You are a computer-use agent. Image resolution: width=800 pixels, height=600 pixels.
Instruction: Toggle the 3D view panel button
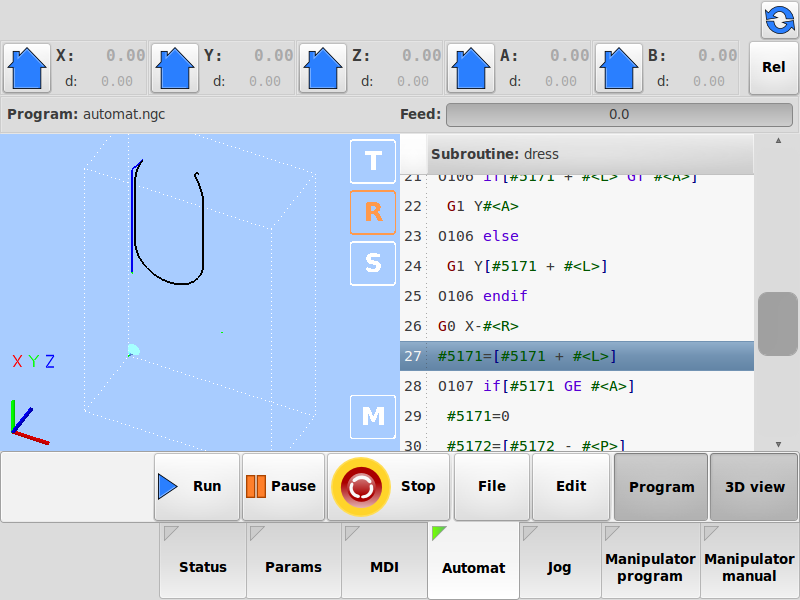[x=755, y=487]
